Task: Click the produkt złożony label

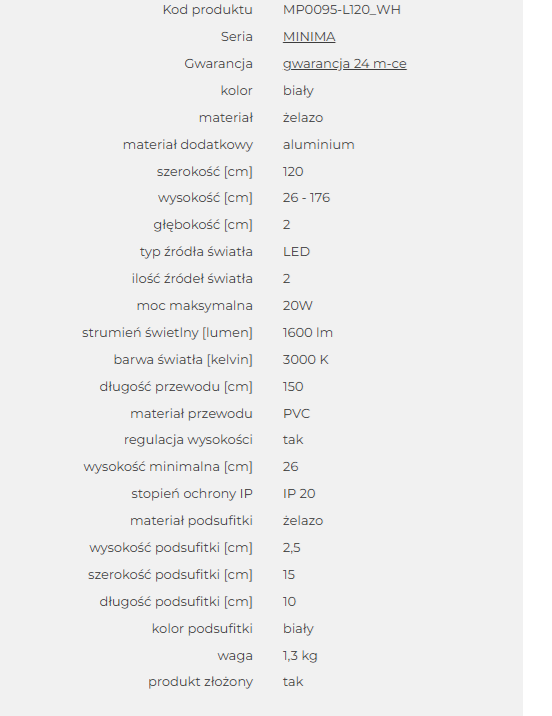Action: 200,682
